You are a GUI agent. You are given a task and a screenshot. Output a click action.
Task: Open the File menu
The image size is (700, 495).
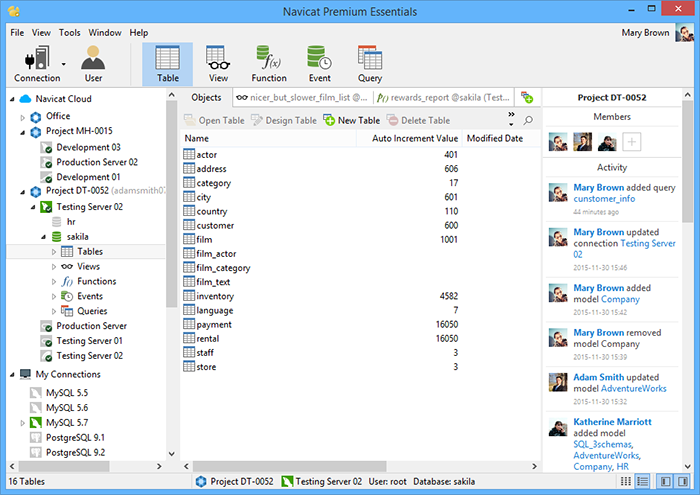pyautogui.click(x=17, y=33)
